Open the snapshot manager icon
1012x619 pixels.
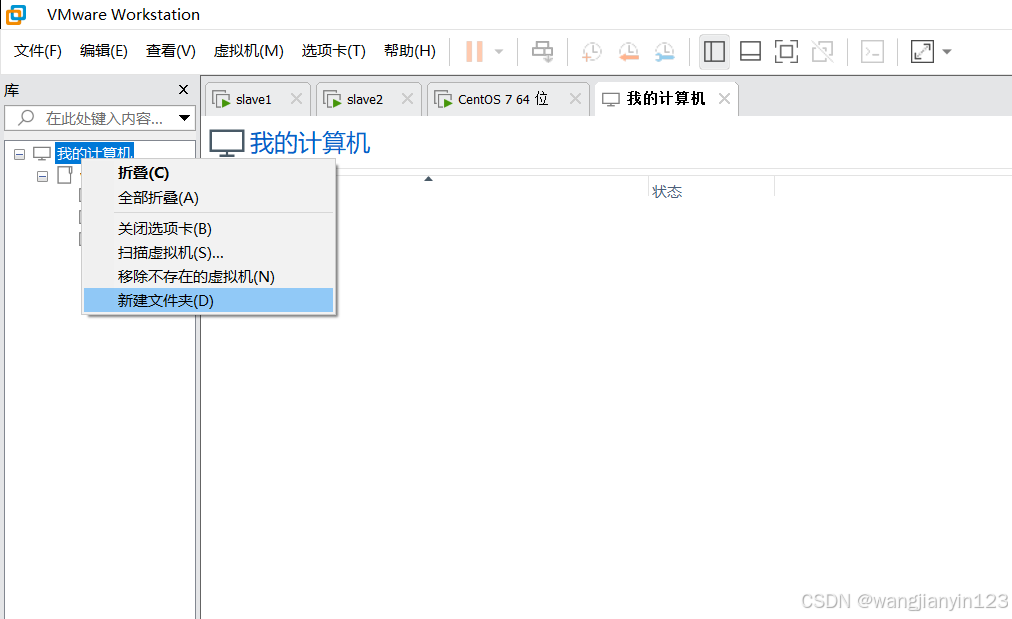point(664,52)
